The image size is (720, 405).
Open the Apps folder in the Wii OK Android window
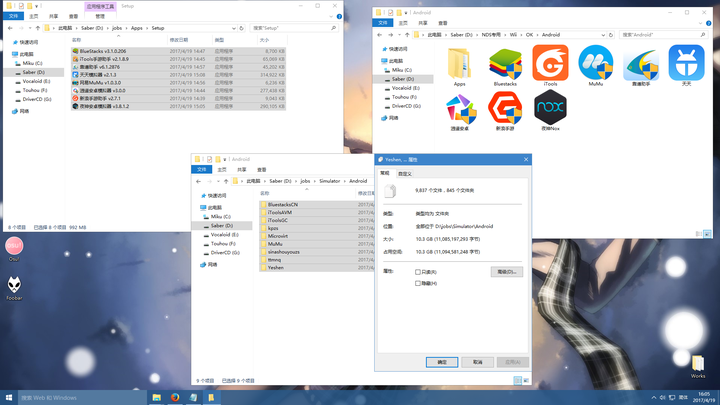459,64
